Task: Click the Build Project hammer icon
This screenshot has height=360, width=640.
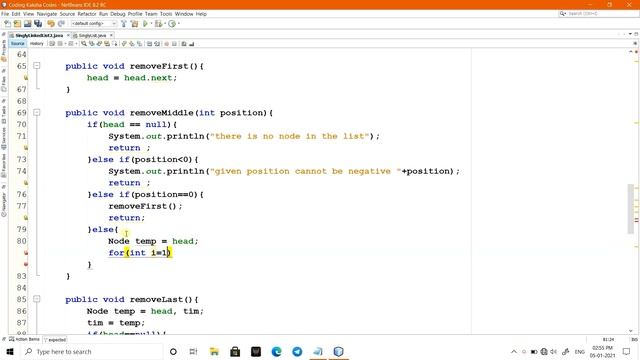Action: [124, 24]
